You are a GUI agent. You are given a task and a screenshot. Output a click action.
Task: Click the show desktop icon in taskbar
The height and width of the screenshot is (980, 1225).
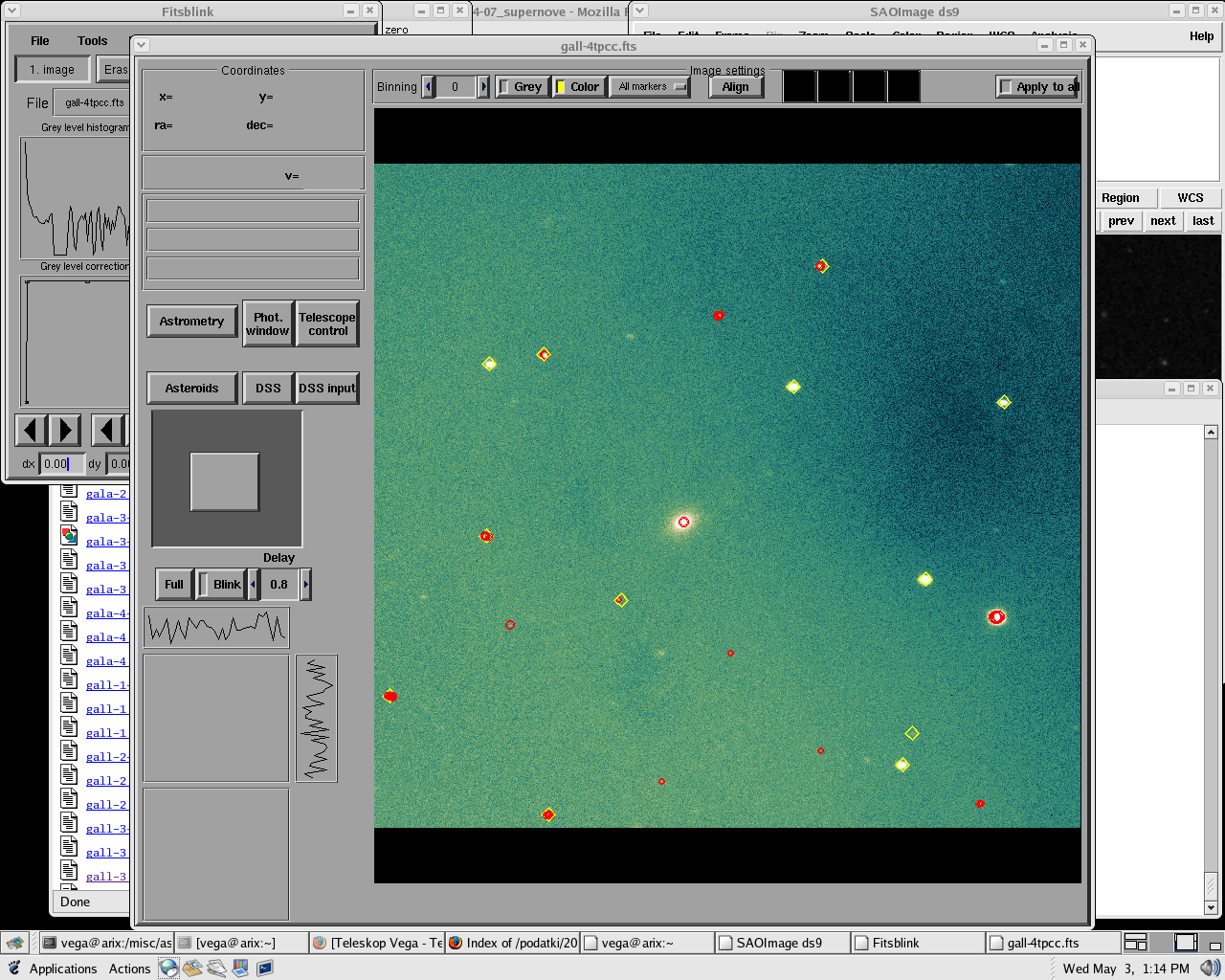[x=13, y=943]
